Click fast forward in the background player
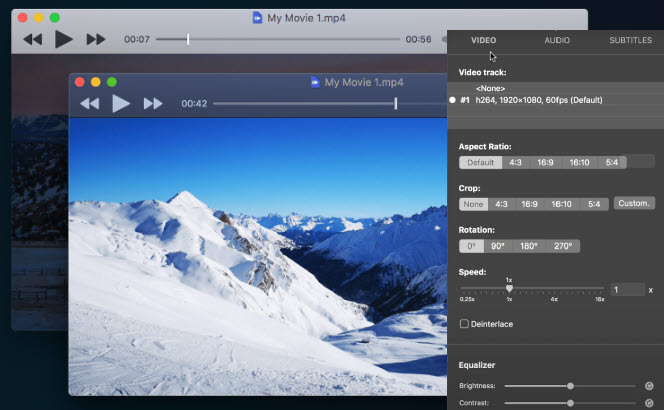The image size is (664, 410). tap(96, 39)
